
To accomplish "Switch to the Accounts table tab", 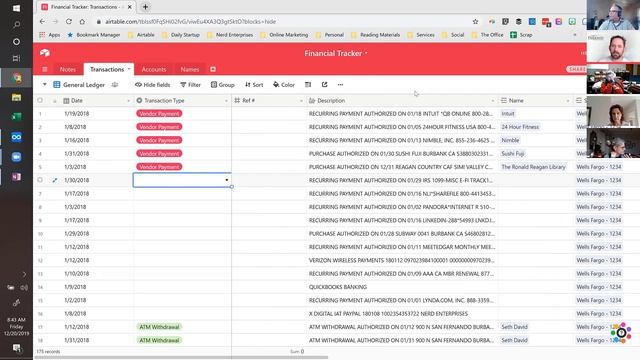I will click(x=154, y=70).
